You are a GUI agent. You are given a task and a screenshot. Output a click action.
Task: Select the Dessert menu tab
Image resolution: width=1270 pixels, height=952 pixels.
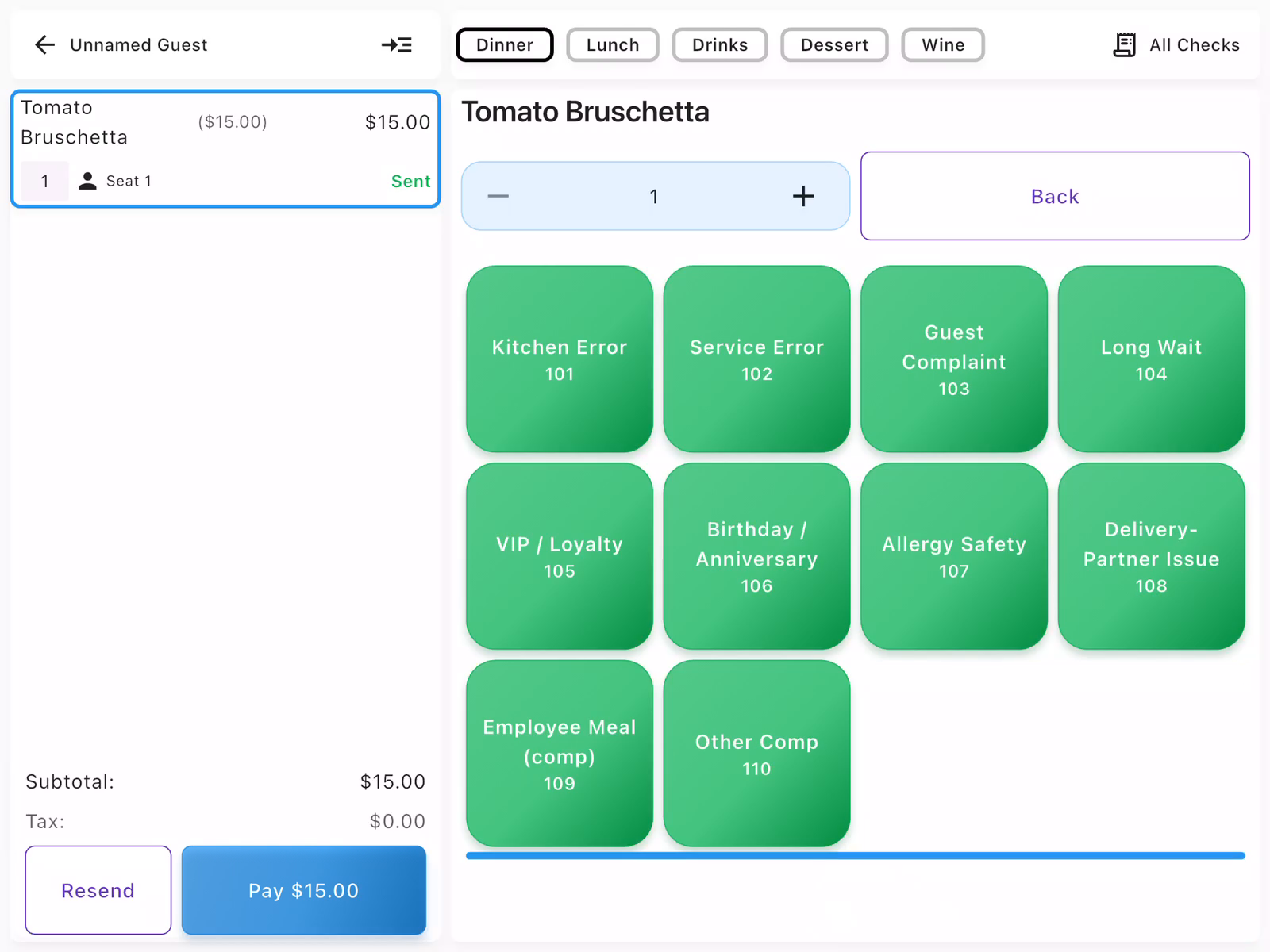point(833,45)
